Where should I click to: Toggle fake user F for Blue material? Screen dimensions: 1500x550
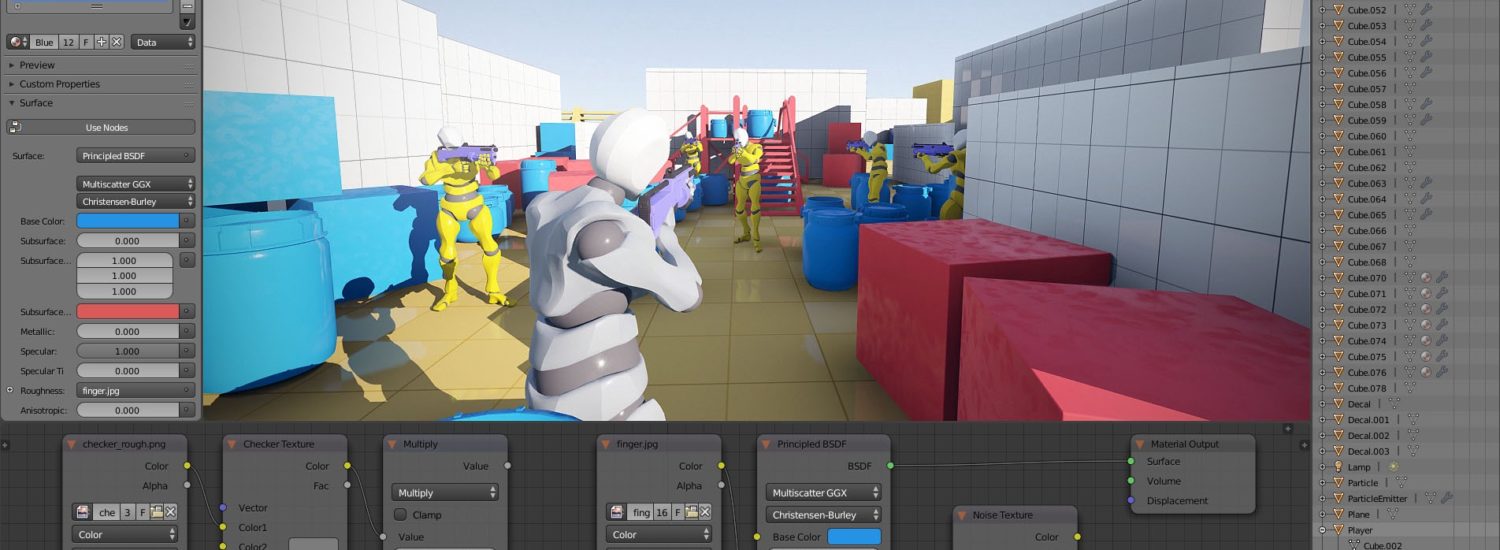pos(87,42)
